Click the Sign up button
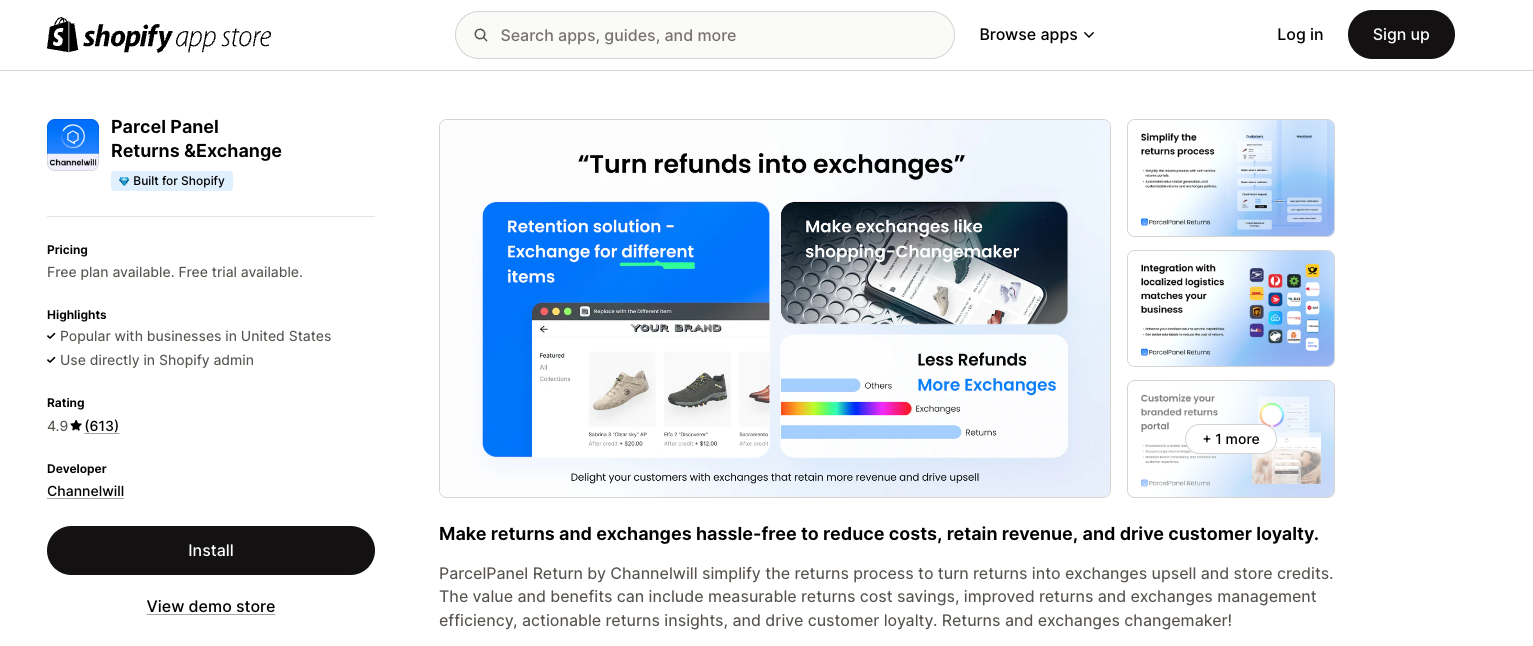Screen dimensions: 1533x646 [1401, 35]
